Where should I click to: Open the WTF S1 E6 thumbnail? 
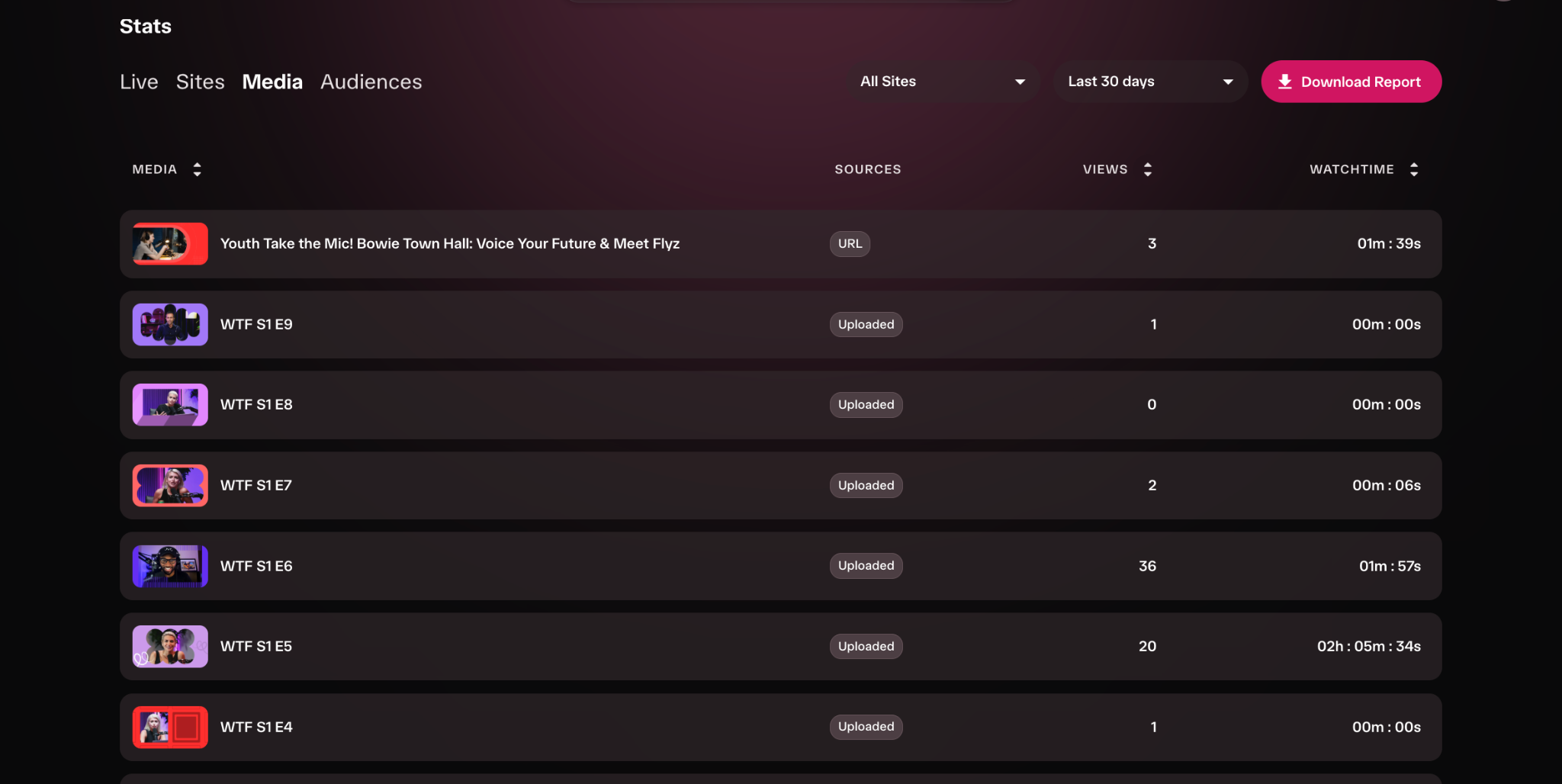point(170,566)
